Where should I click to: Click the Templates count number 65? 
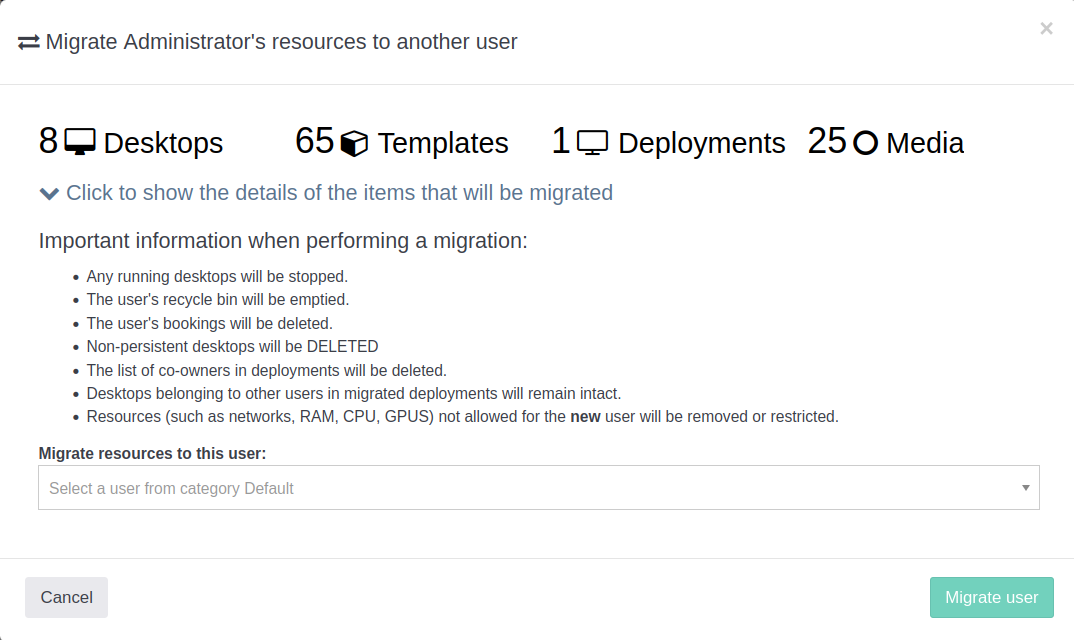point(314,141)
